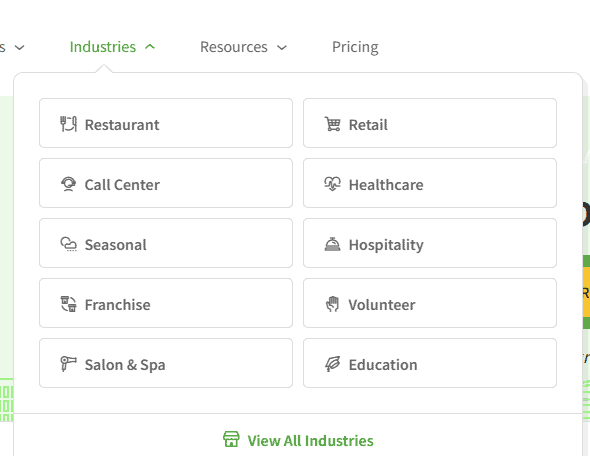Image resolution: width=590 pixels, height=456 pixels.
Task: Select the Industries menu label
Action: tap(103, 47)
